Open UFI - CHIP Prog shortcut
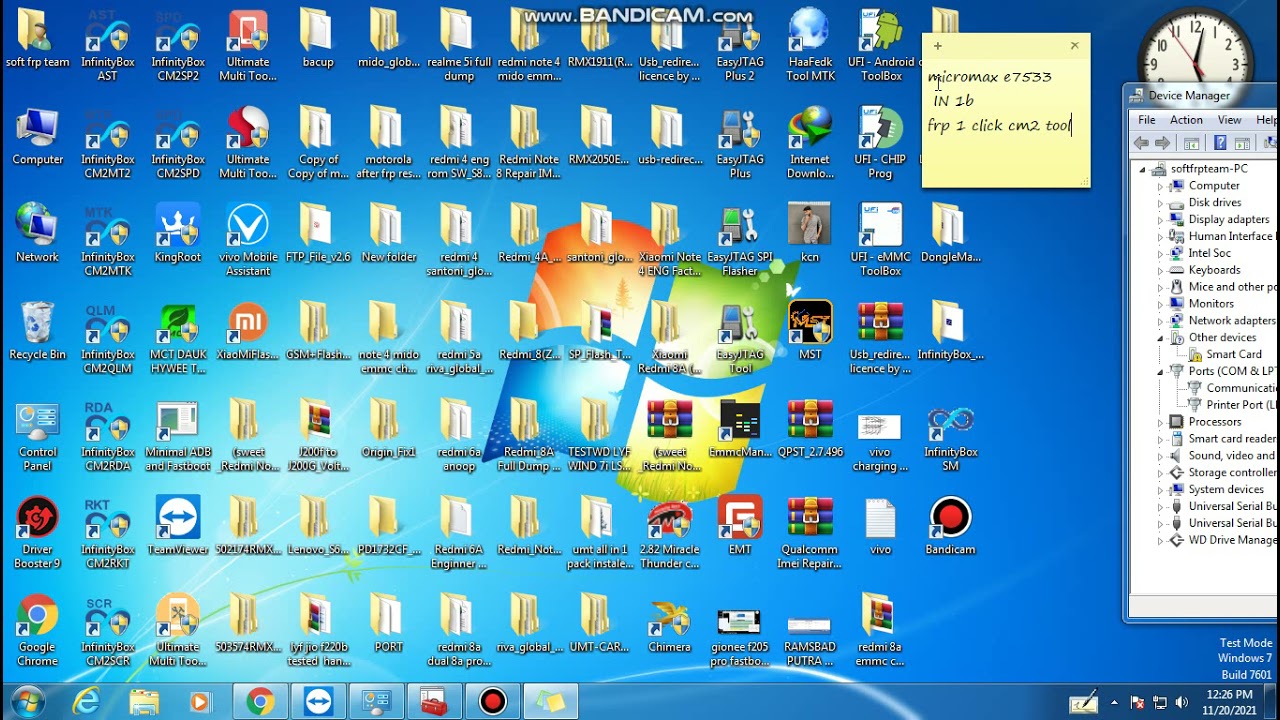The width and height of the screenshot is (1280, 720). [x=880, y=143]
